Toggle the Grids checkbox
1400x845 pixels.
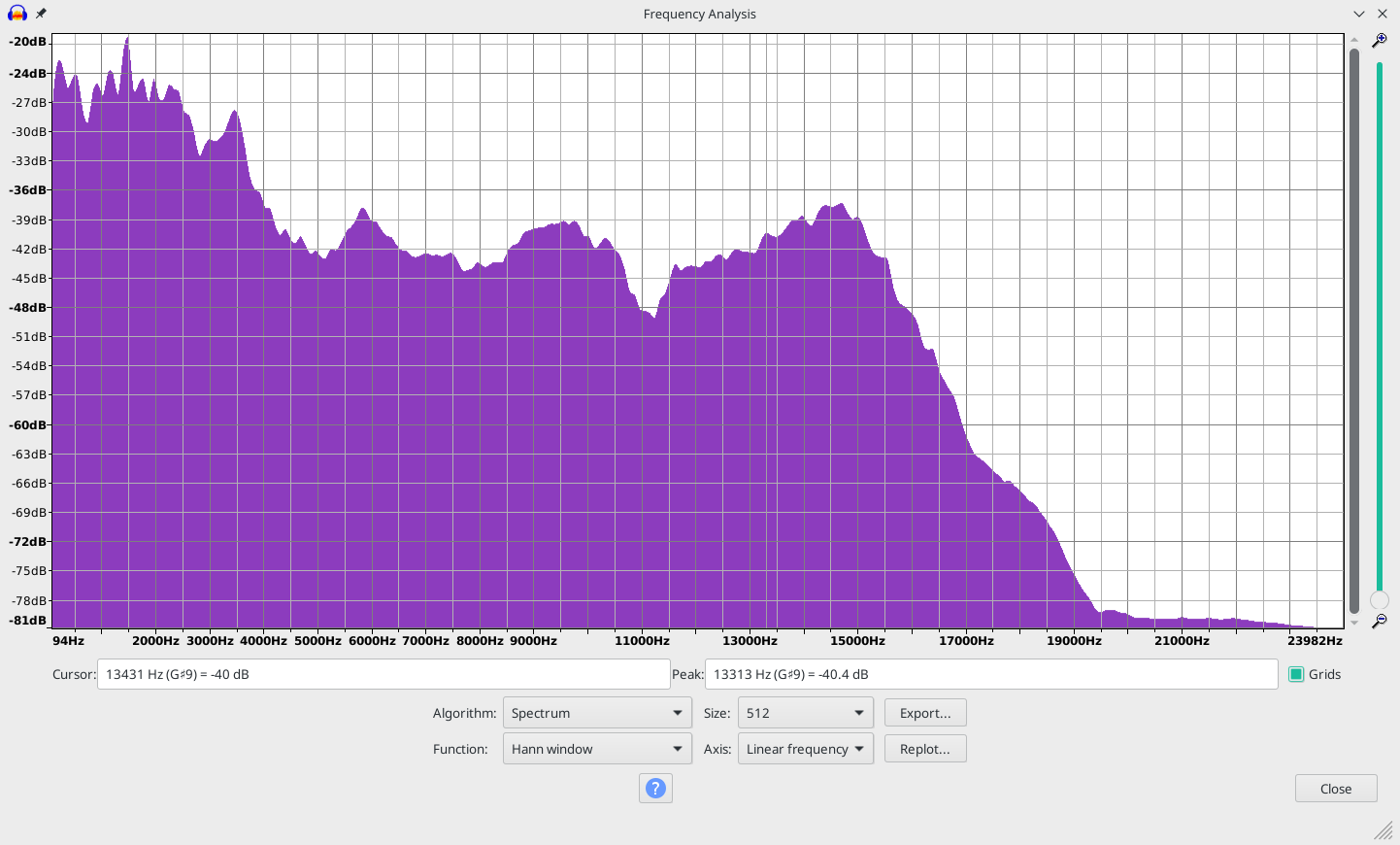(x=1296, y=674)
